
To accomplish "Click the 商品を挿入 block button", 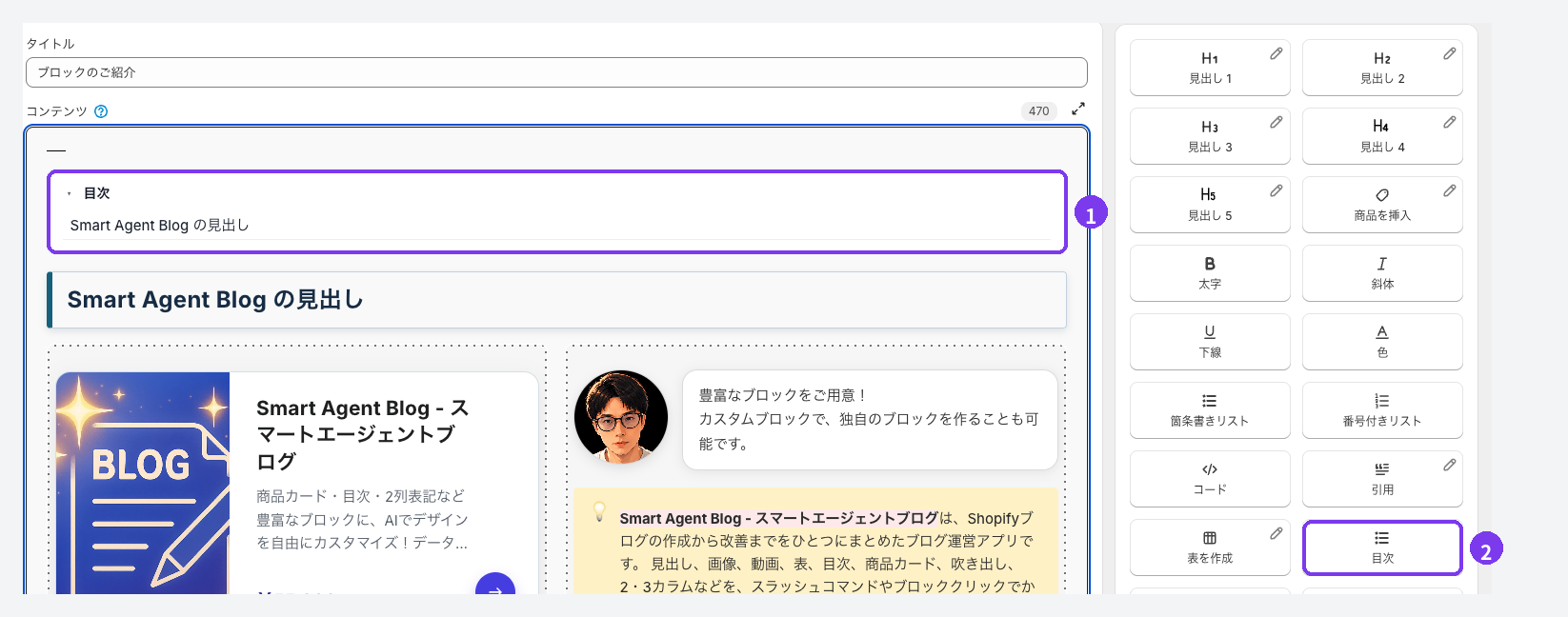I will 1382,205.
